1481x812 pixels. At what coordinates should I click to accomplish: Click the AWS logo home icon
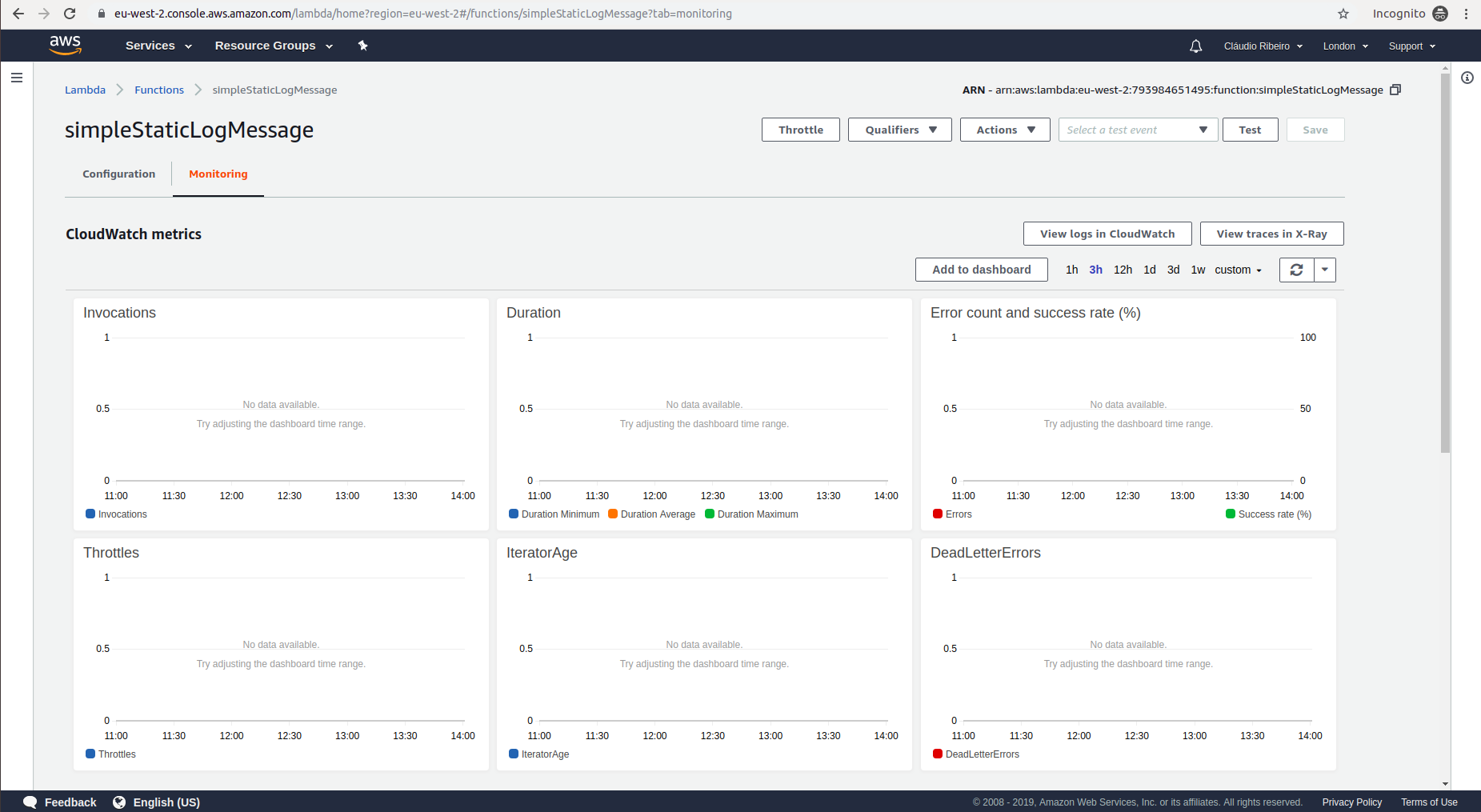point(65,45)
